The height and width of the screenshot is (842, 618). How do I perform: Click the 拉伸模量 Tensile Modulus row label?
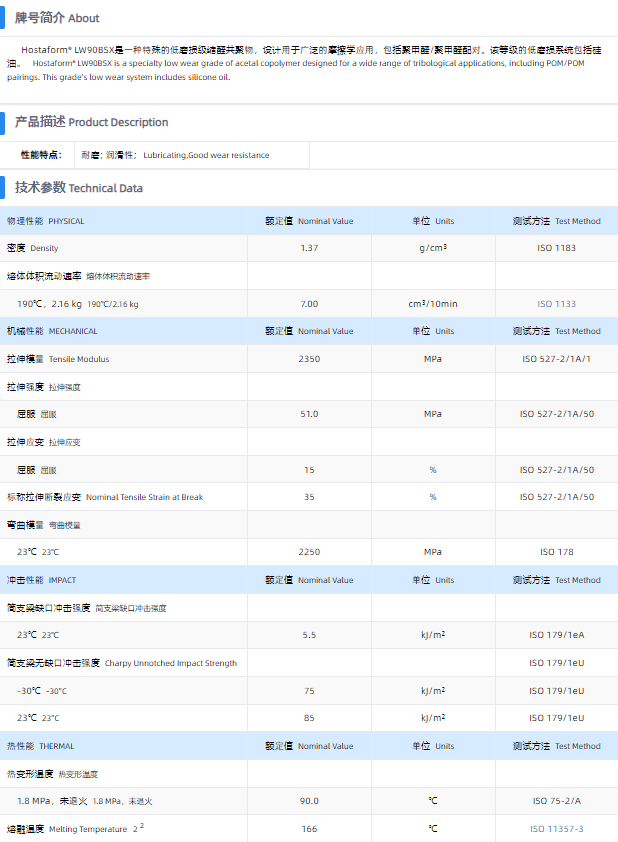pyautogui.click(x=58, y=359)
